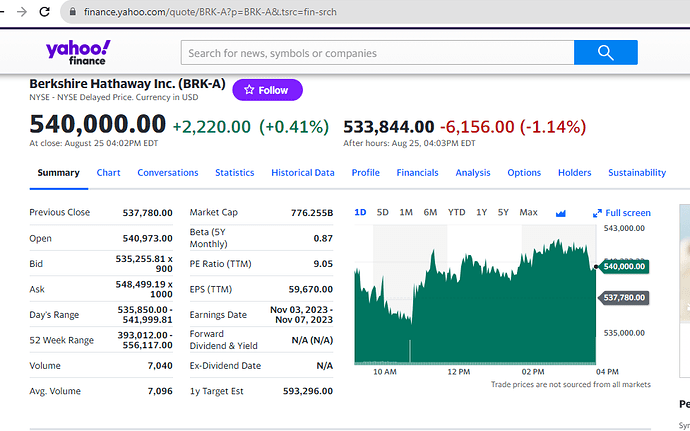Follow Berkshire Hathaway stock
Image resolution: width=690 pixels, height=431 pixels.
(x=267, y=90)
